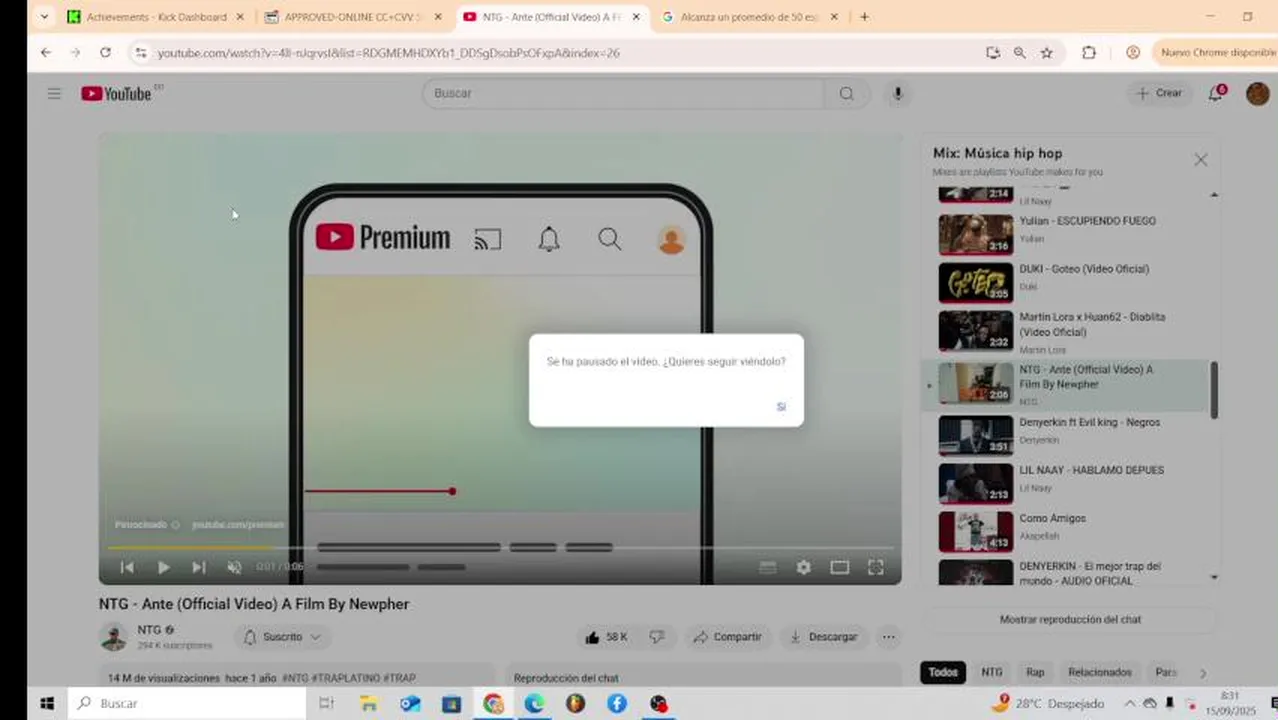The image size is (1278, 720).
Task: Enter full screen in the video player
Action: point(875,567)
